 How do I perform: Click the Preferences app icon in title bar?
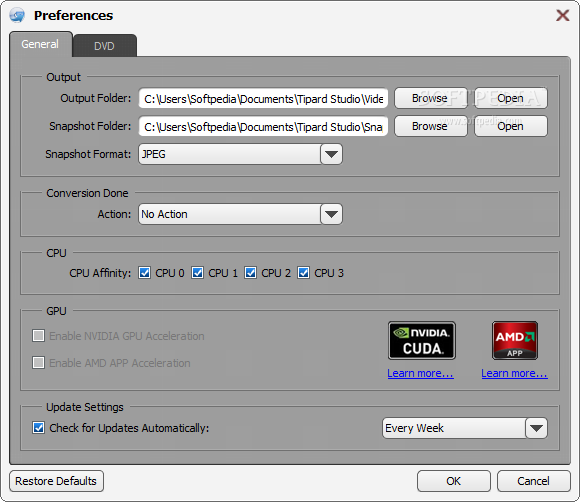(17, 16)
